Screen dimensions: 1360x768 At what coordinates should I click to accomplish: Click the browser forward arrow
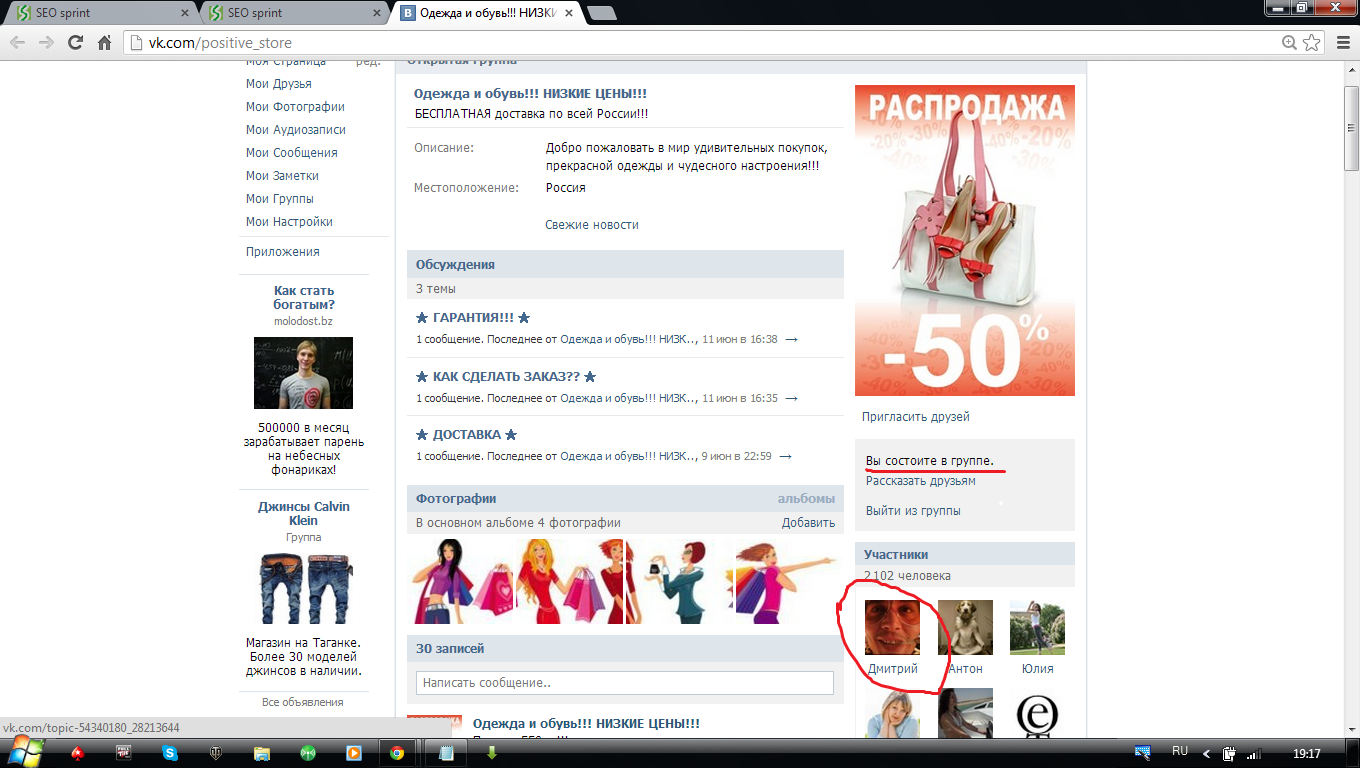coord(46,43)
